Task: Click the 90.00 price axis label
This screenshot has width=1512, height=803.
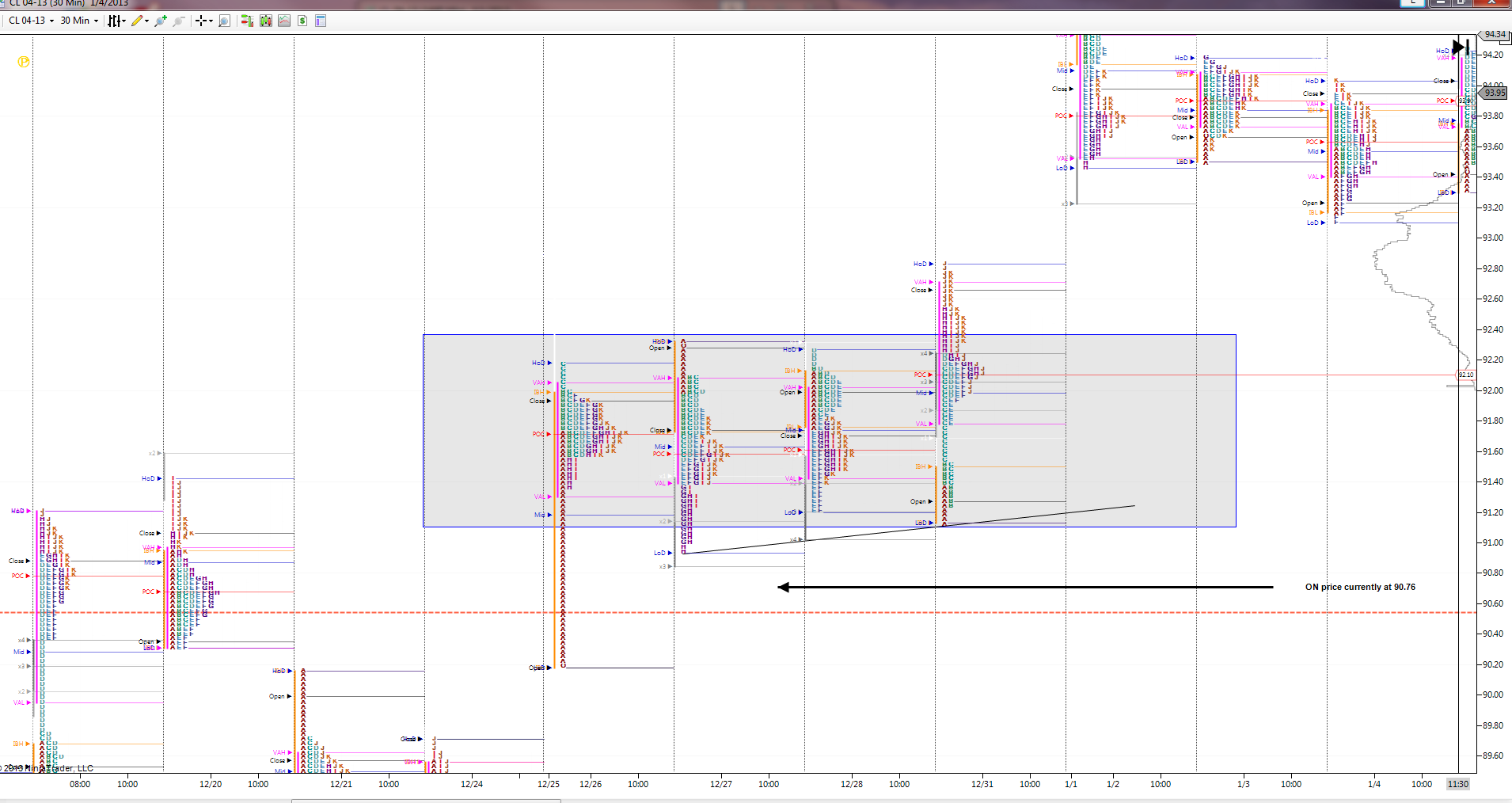Action: click(x=1493, y=695)
